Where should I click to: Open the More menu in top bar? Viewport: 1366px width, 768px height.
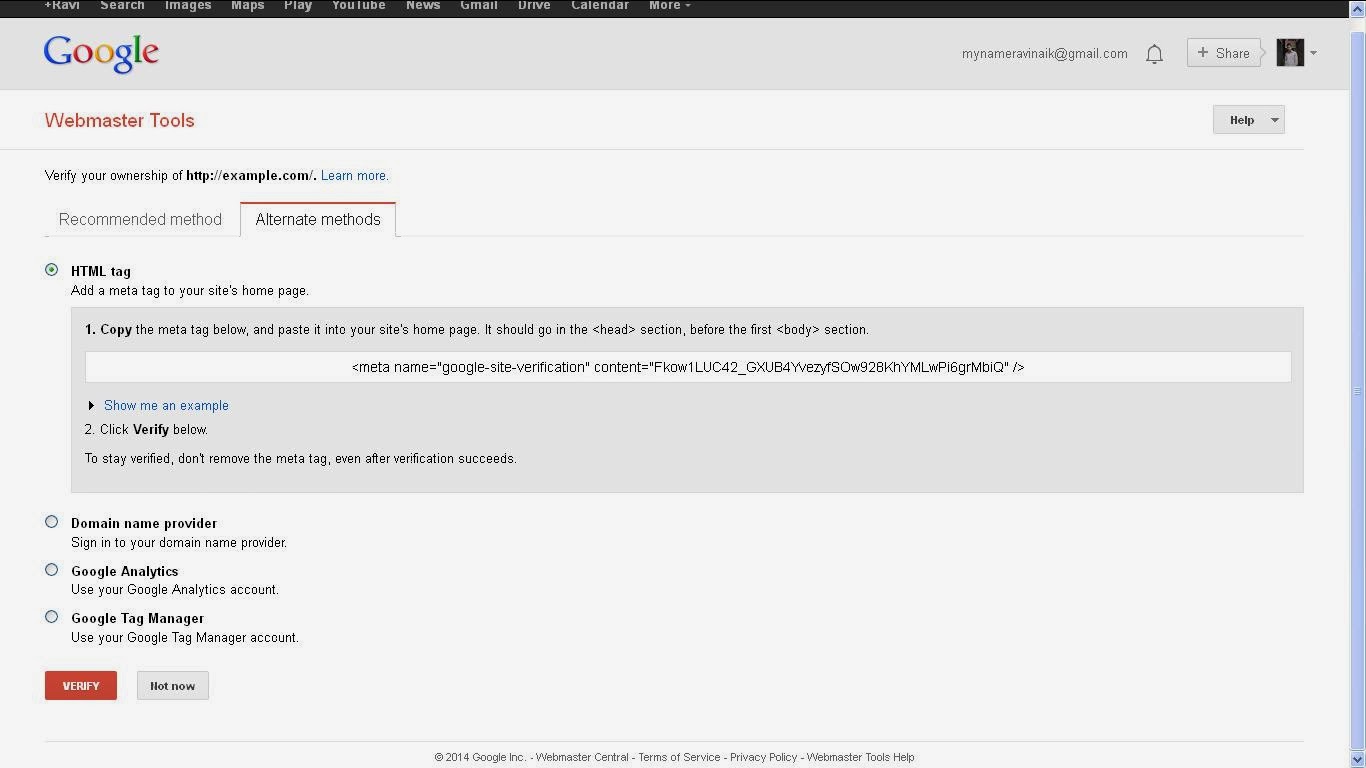click(x=669, y=6)
